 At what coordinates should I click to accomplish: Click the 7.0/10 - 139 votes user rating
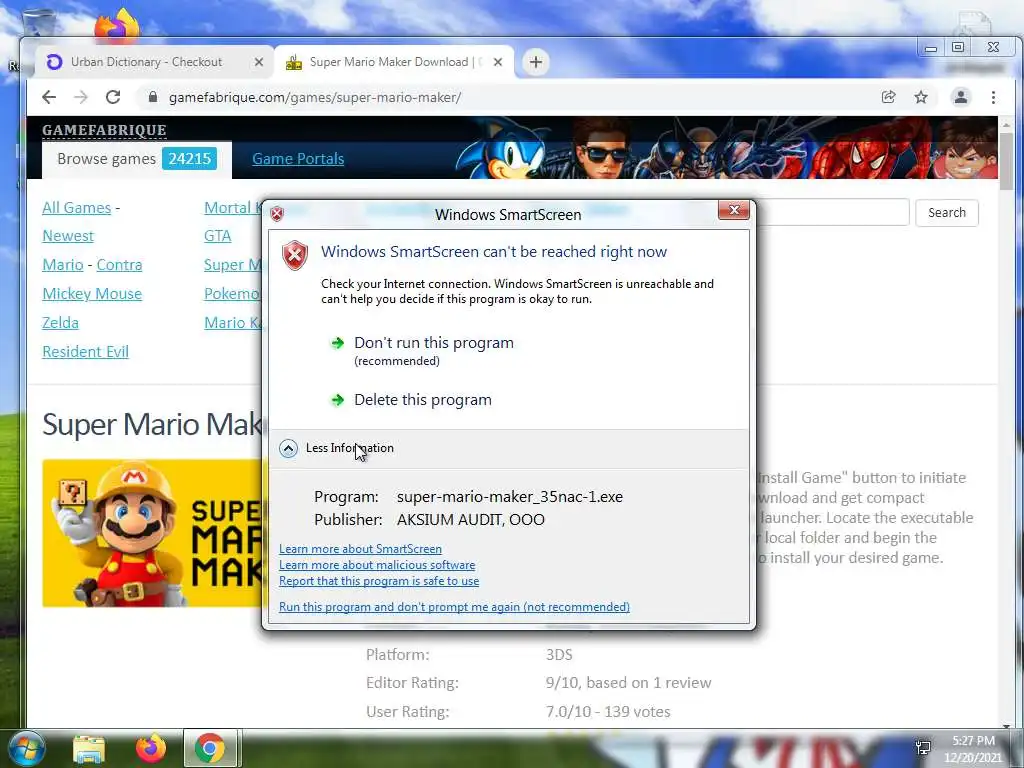(607, 712)
